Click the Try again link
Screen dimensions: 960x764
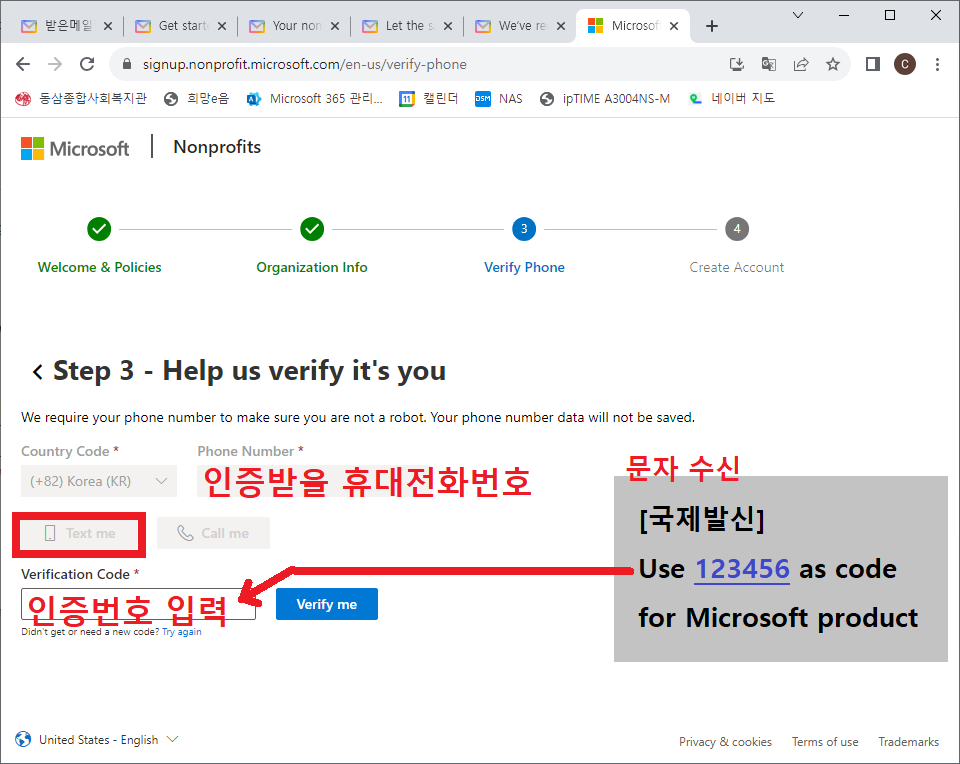[182, 632]
